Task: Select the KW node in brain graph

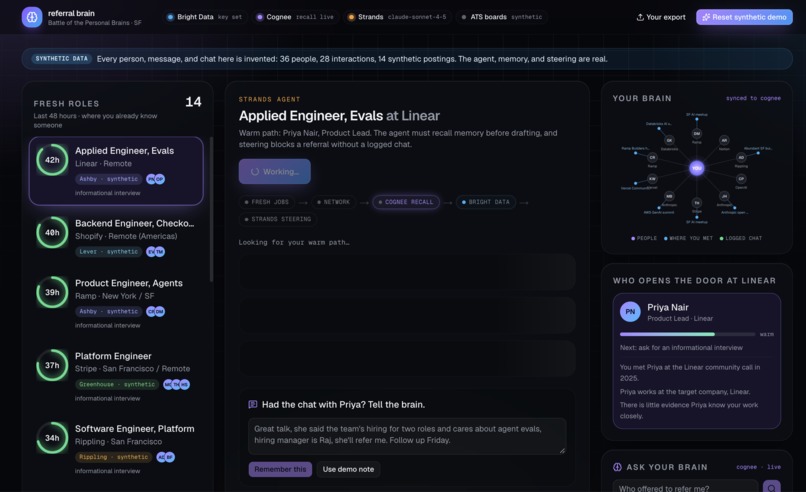Action: (652, 179)
